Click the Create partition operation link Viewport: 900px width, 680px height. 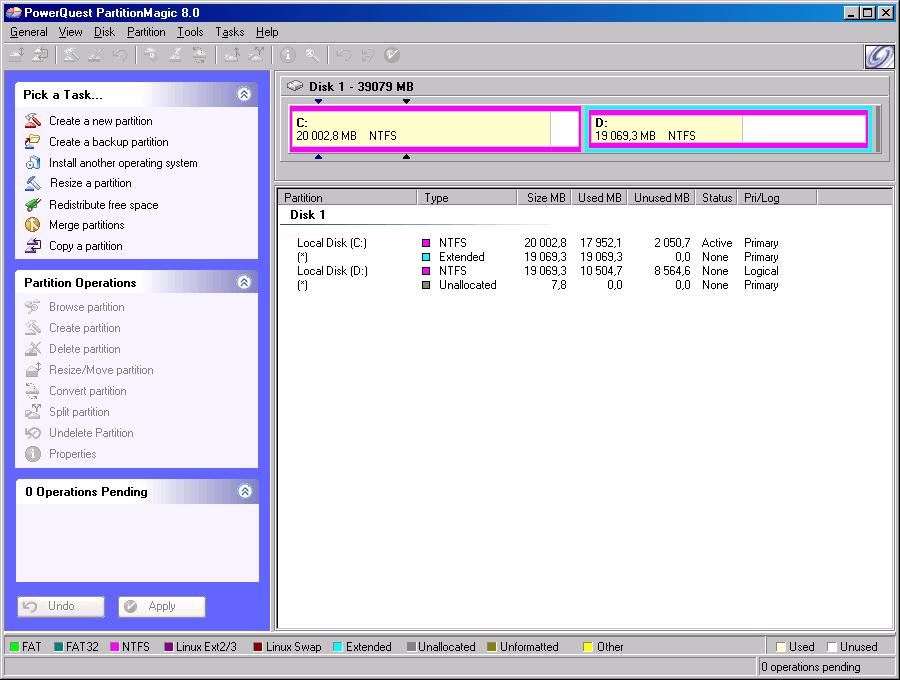point(84,328)
